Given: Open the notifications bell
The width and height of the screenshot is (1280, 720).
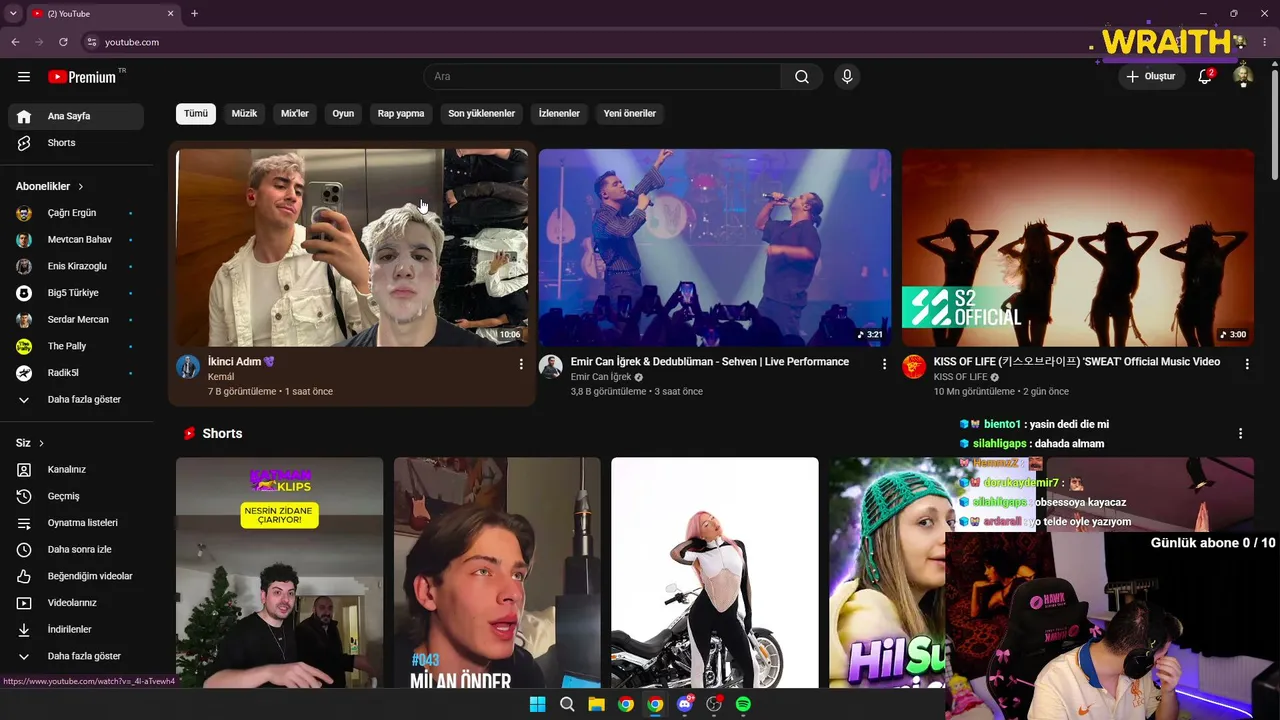Looking at the screenshot, I should tap(1205, 77).
